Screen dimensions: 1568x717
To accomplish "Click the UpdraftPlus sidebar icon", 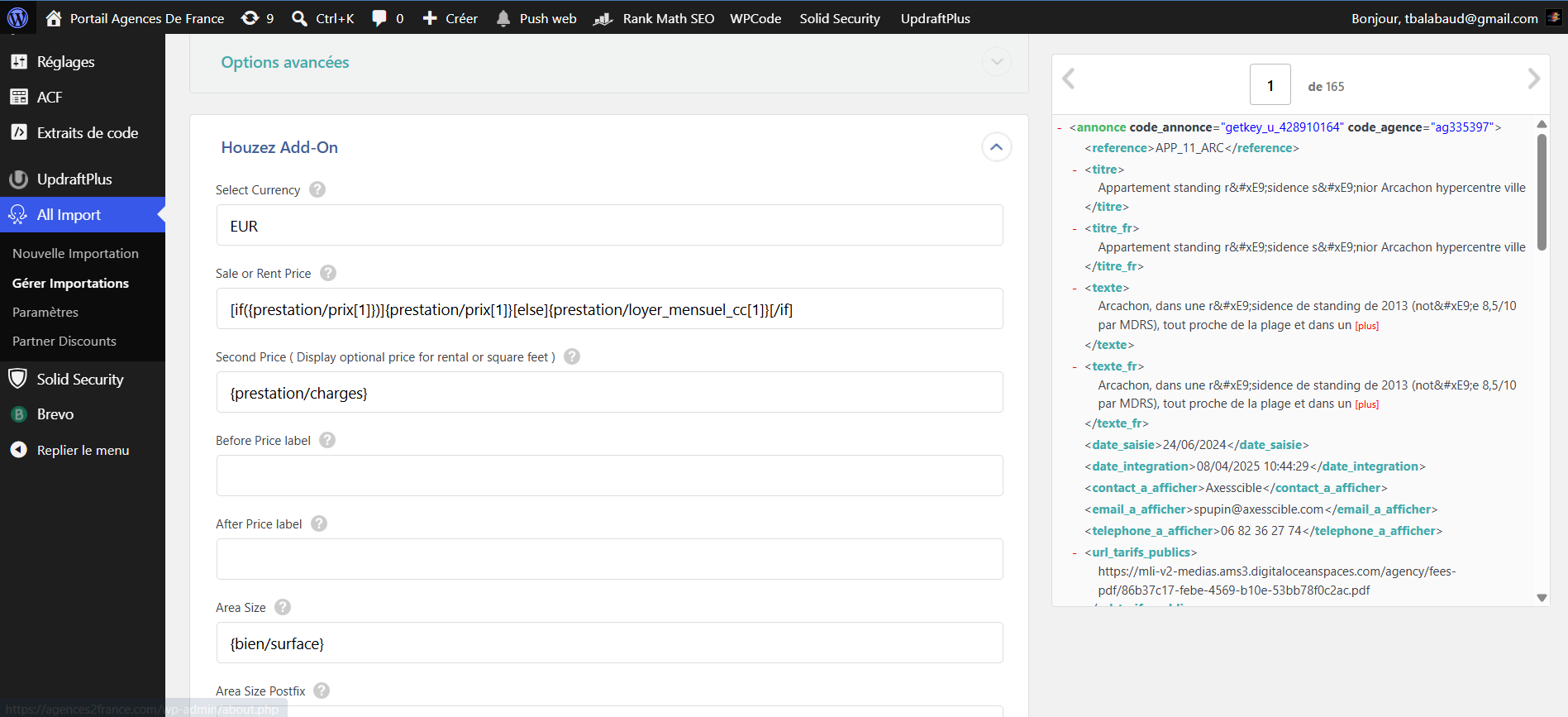I will click(x=19, y=179).
